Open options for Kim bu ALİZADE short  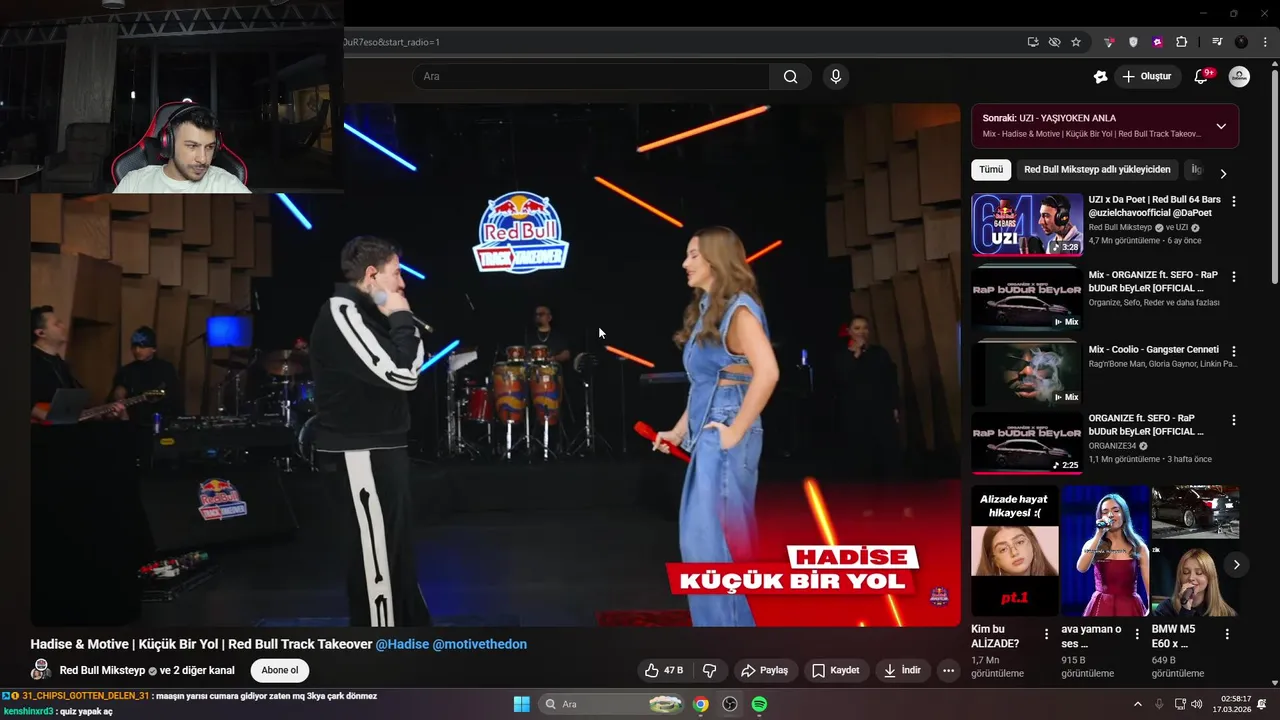coord(1046,634)
